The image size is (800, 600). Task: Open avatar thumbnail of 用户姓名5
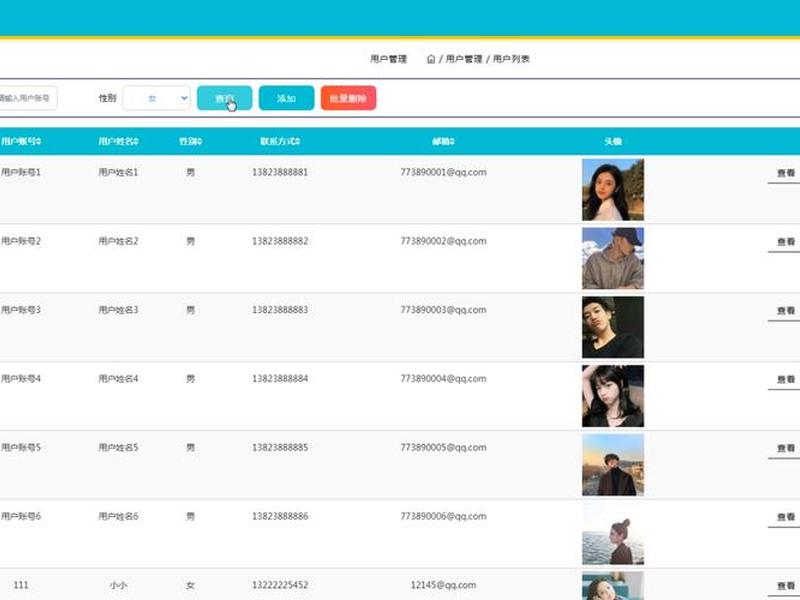pos(613,465)
